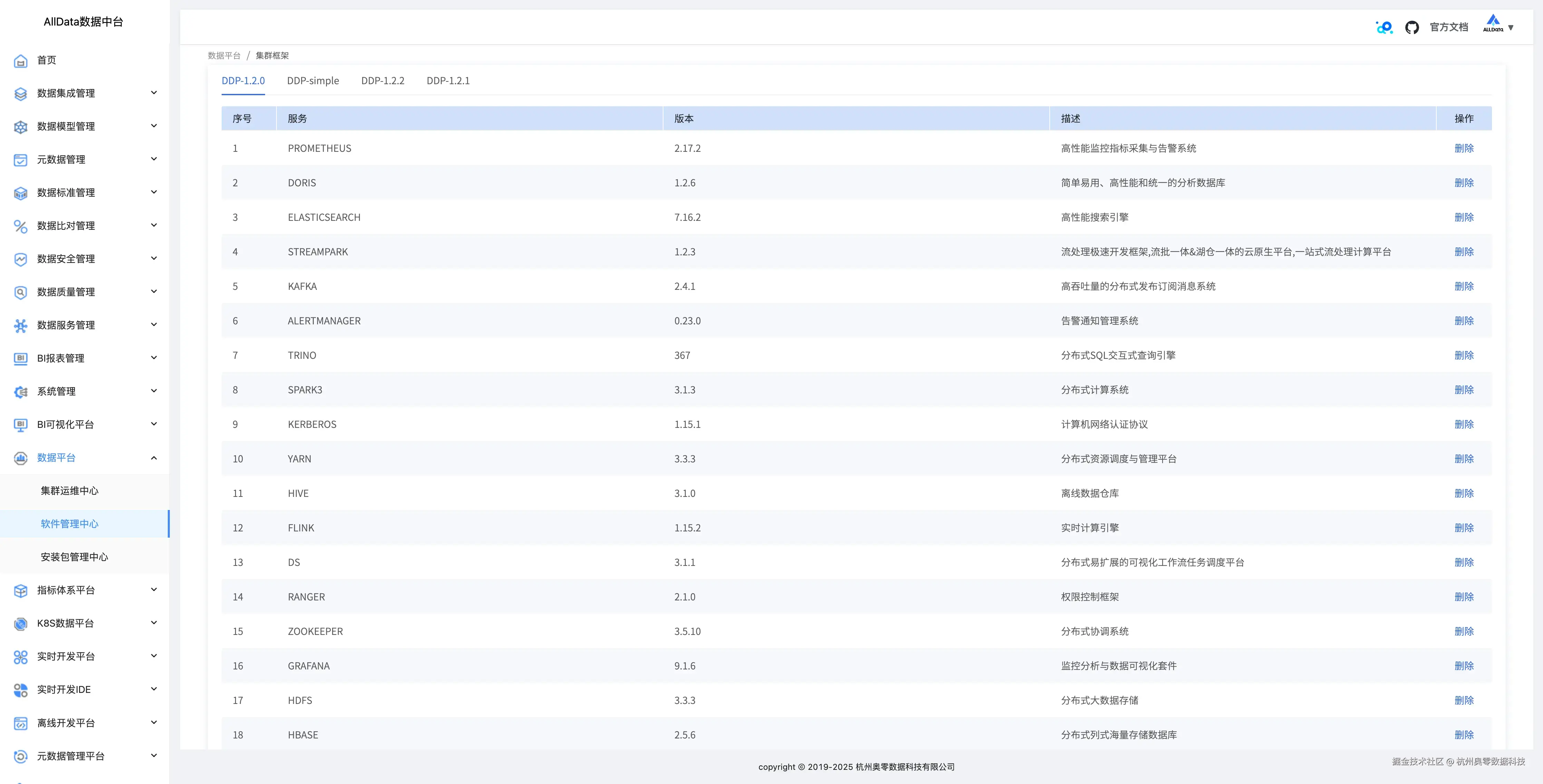Switch to the DDP-1.2.2 tab
1543x784 pixels.
382,81
